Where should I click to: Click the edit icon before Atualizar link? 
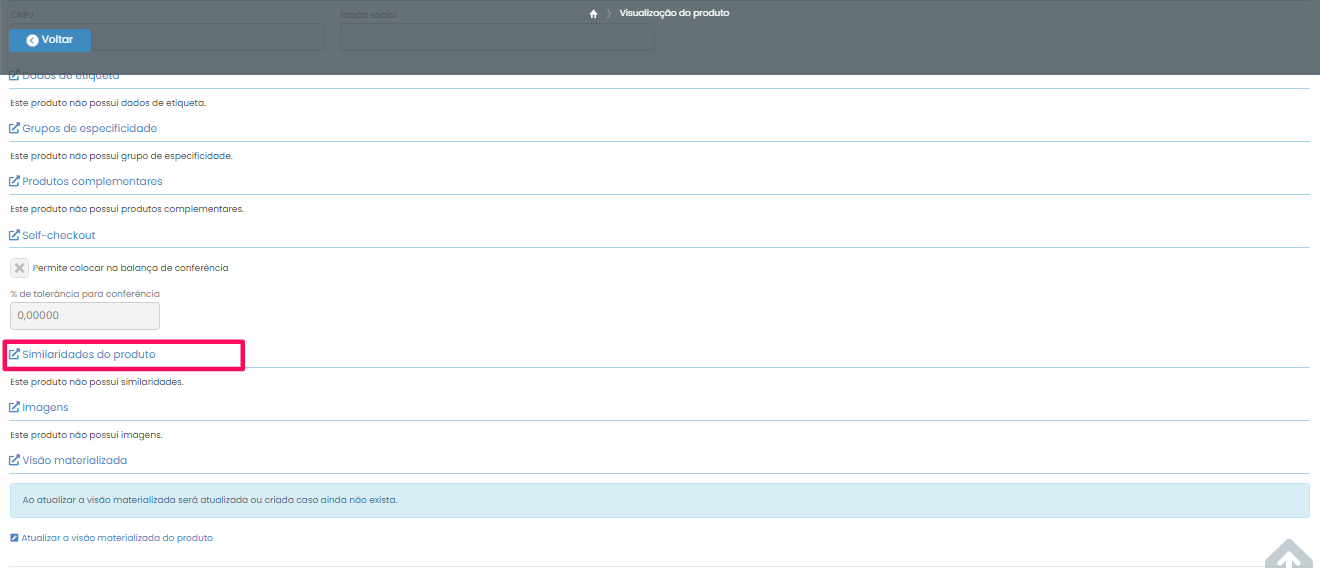tap(14, 538)
